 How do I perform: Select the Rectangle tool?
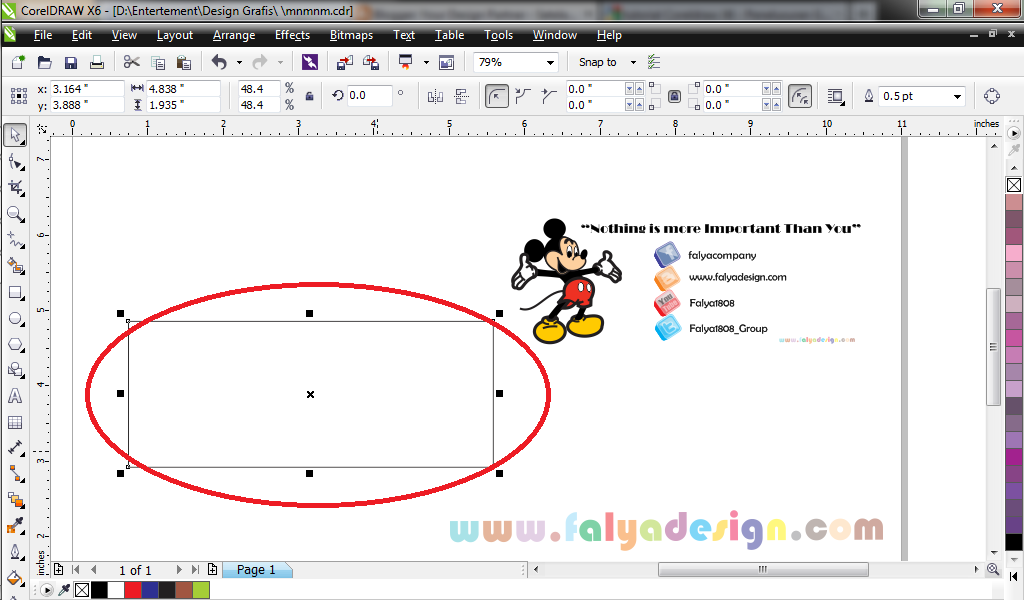click(15, 292)
